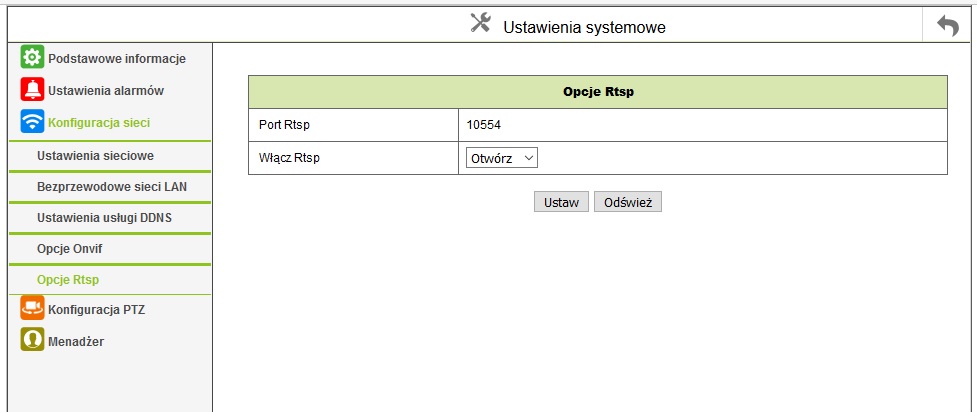
Task: Click the orange PTZ camera configuration icon
Action: [x=32, y=308]
